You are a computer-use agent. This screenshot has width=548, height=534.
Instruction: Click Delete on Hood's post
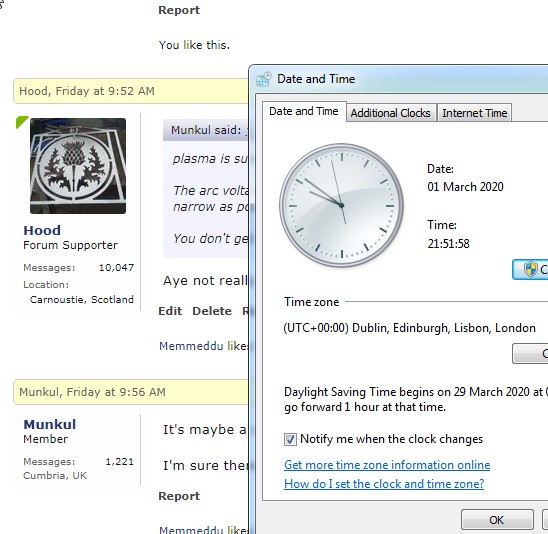(212, 311)
